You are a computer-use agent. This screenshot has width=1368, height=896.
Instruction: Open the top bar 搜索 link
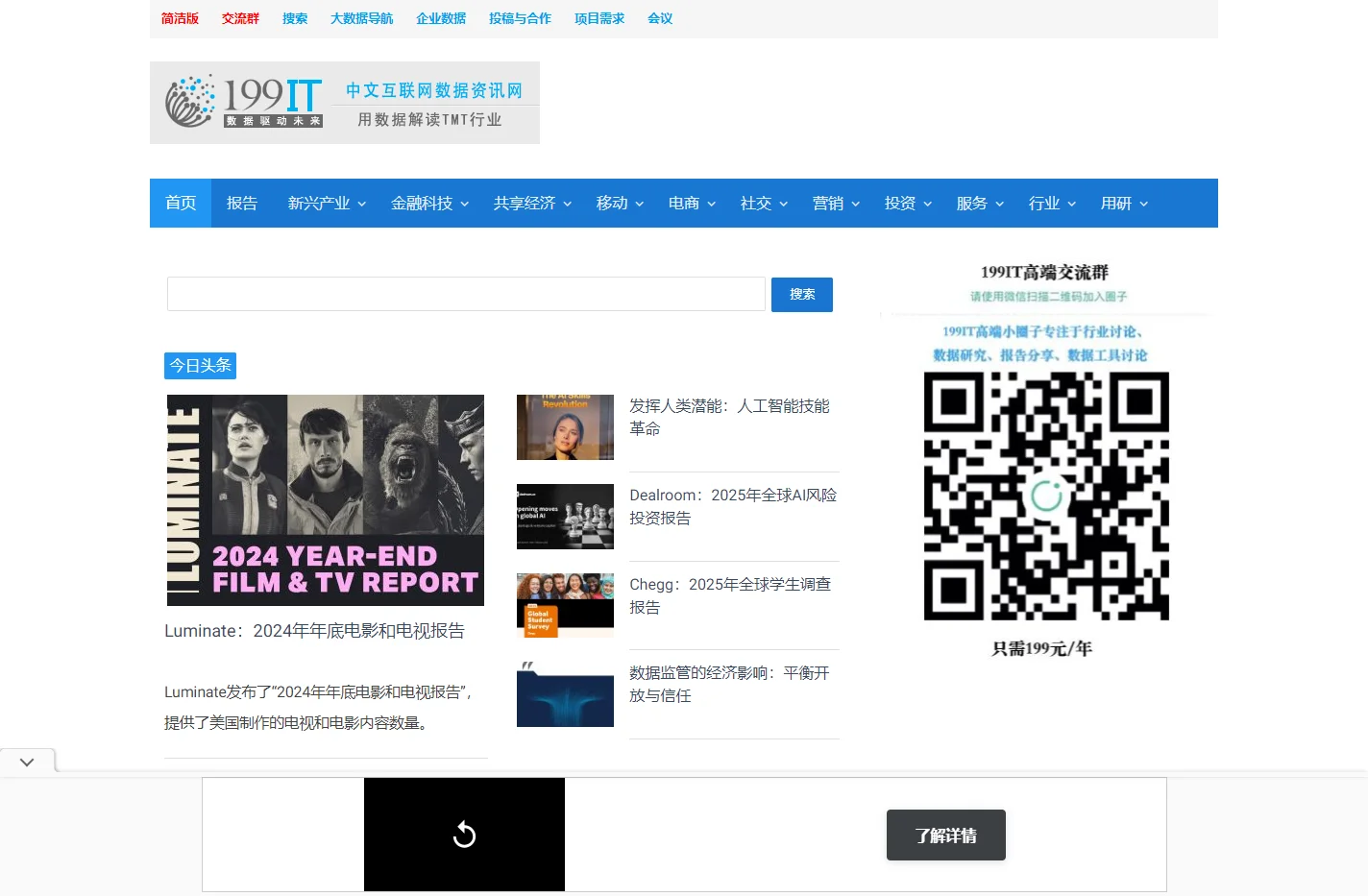click(295, 18)
